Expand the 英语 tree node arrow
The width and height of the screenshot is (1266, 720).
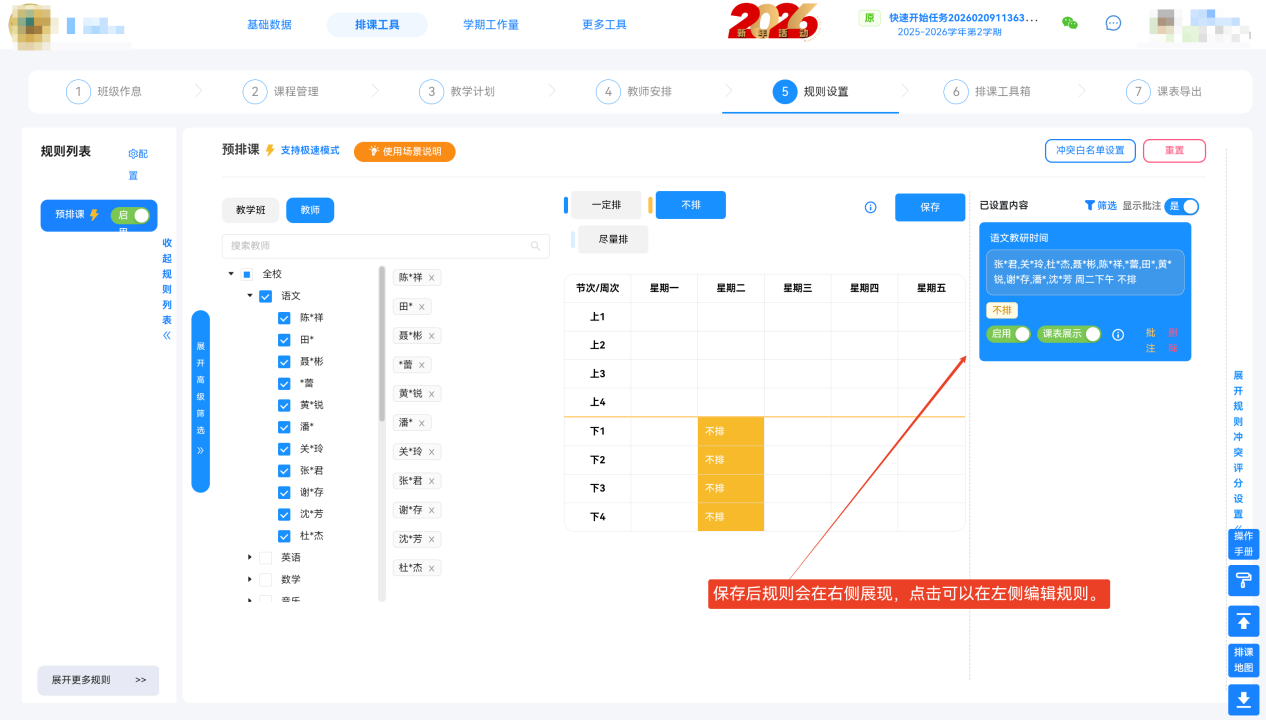pos(250,557)
